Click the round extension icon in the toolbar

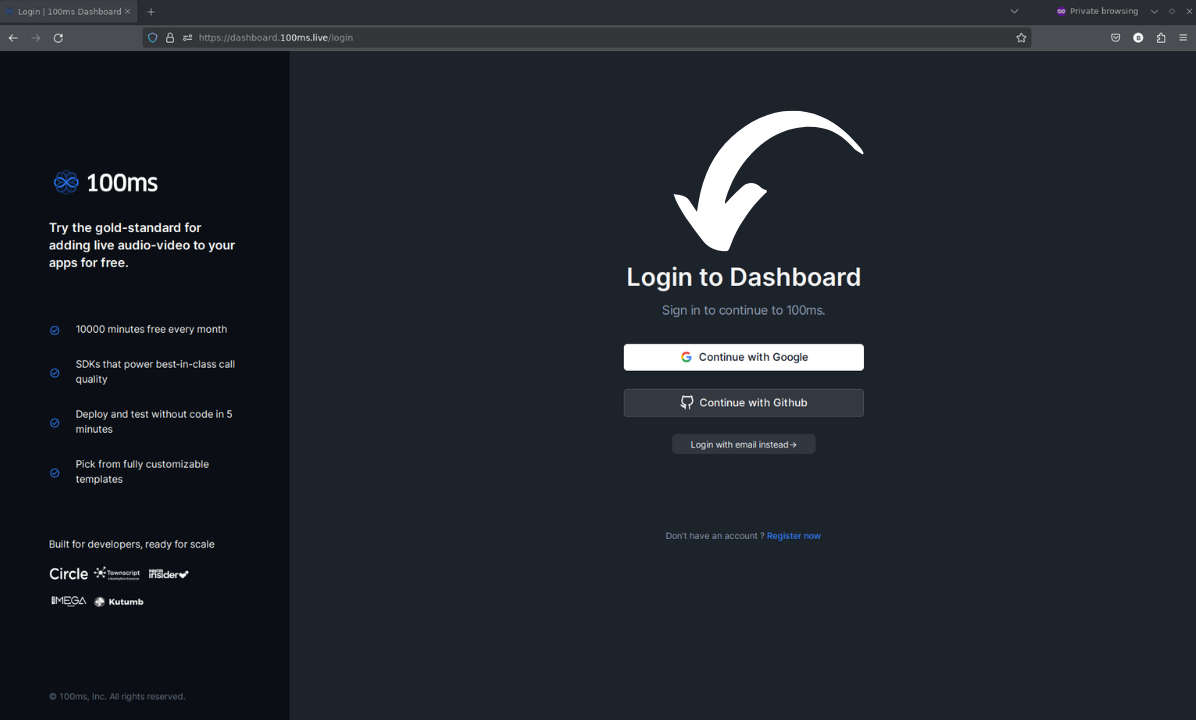pyautogui.click(x=1138, y=37)
